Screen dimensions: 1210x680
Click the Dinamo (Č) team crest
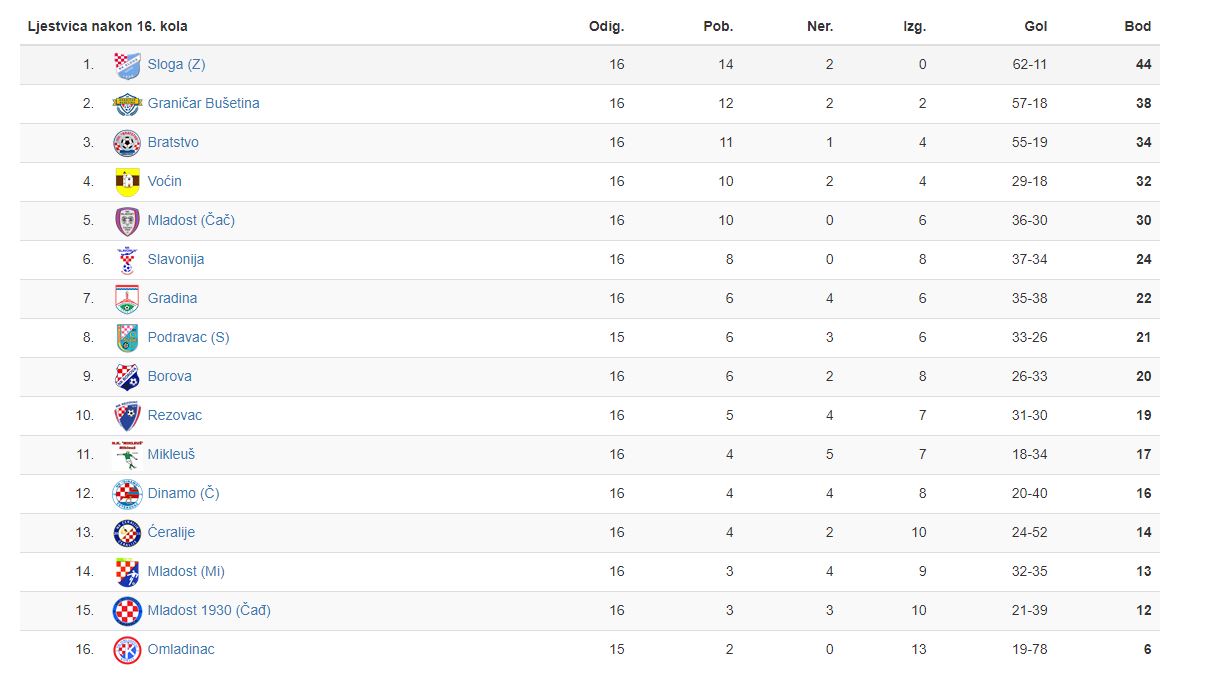(127, 493)
